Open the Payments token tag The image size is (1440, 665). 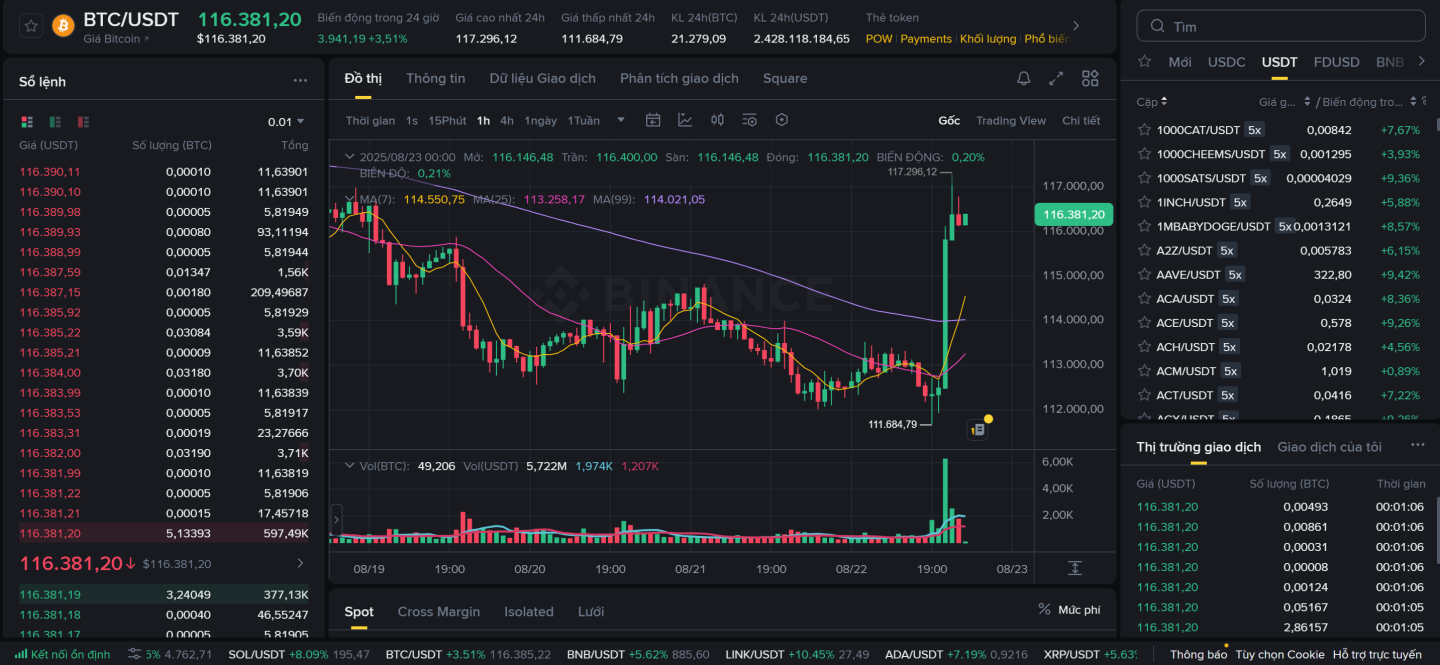click(926, 39)
